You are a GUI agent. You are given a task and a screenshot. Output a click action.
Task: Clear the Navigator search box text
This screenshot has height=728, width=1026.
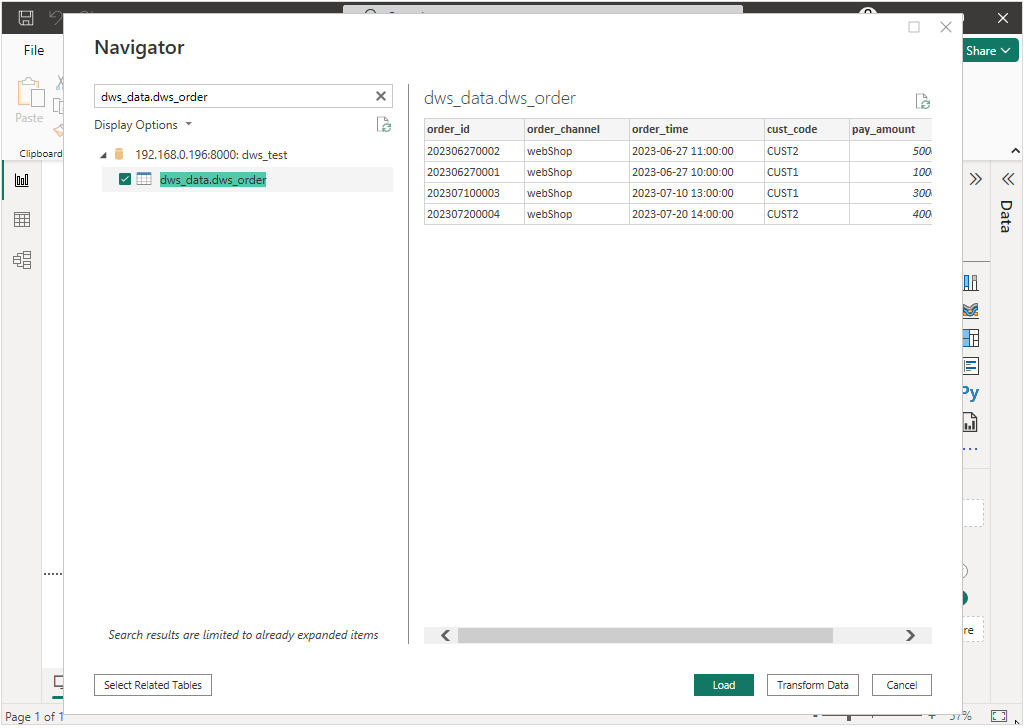[380, 96]
